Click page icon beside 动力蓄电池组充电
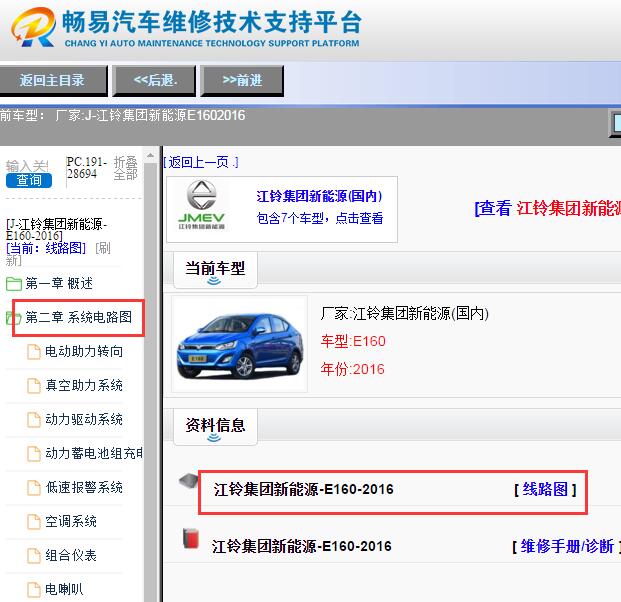The height and width of the screenshot is (602, 621). [34, 454]
